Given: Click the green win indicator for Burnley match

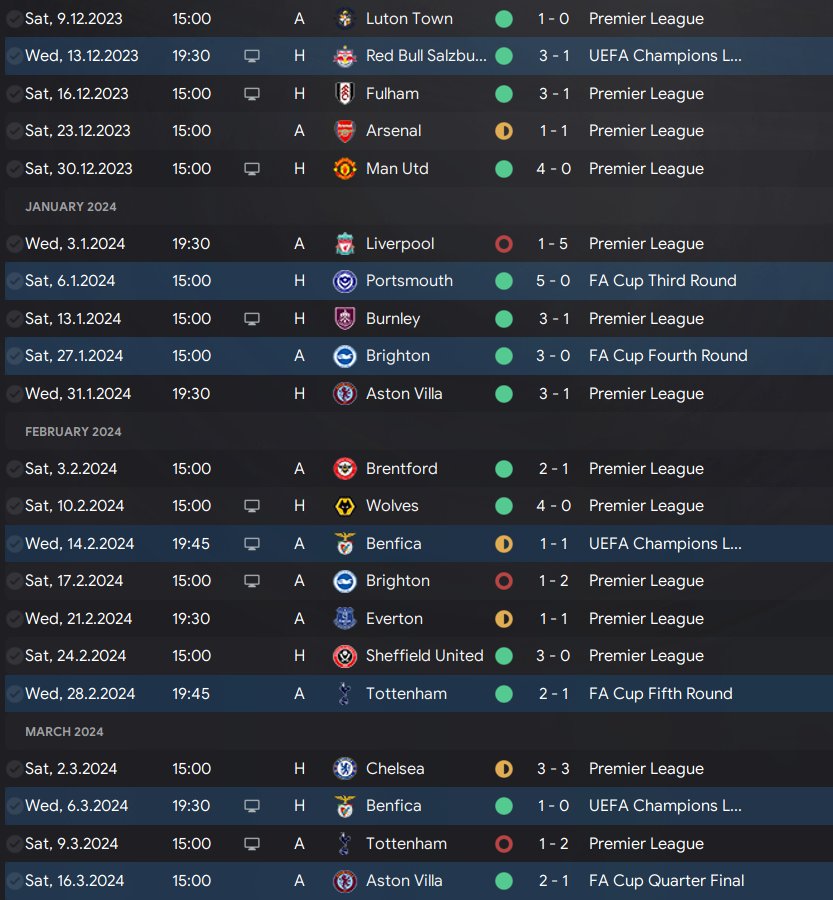Looking at the screenshot, I should pos(504,319).
